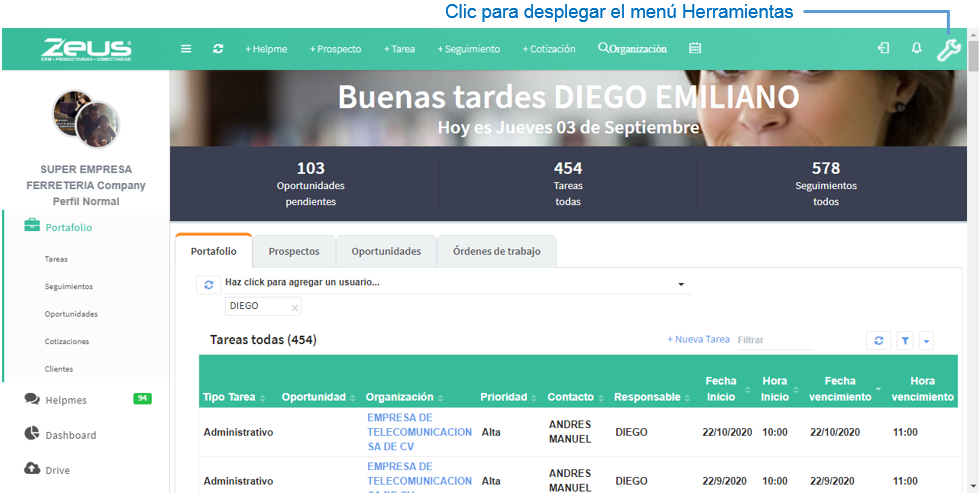Click the + Nueva Tarea link

[x=698, y=340]
